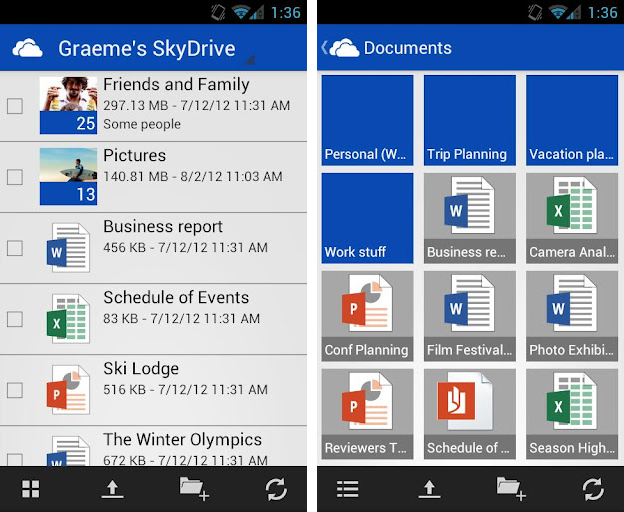Open Business re... Word tile in Documents
The height and width of the screenshot is (512, 624).
click(470, 218)
